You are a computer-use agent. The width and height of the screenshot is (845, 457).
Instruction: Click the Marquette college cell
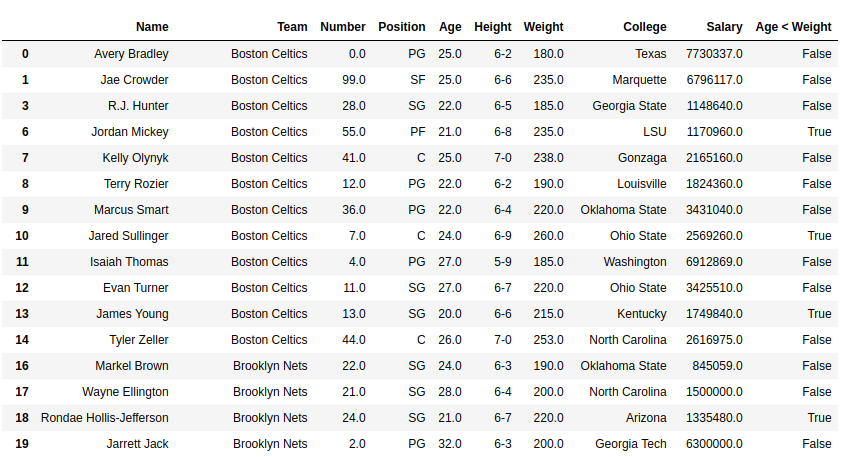(635, 79)
